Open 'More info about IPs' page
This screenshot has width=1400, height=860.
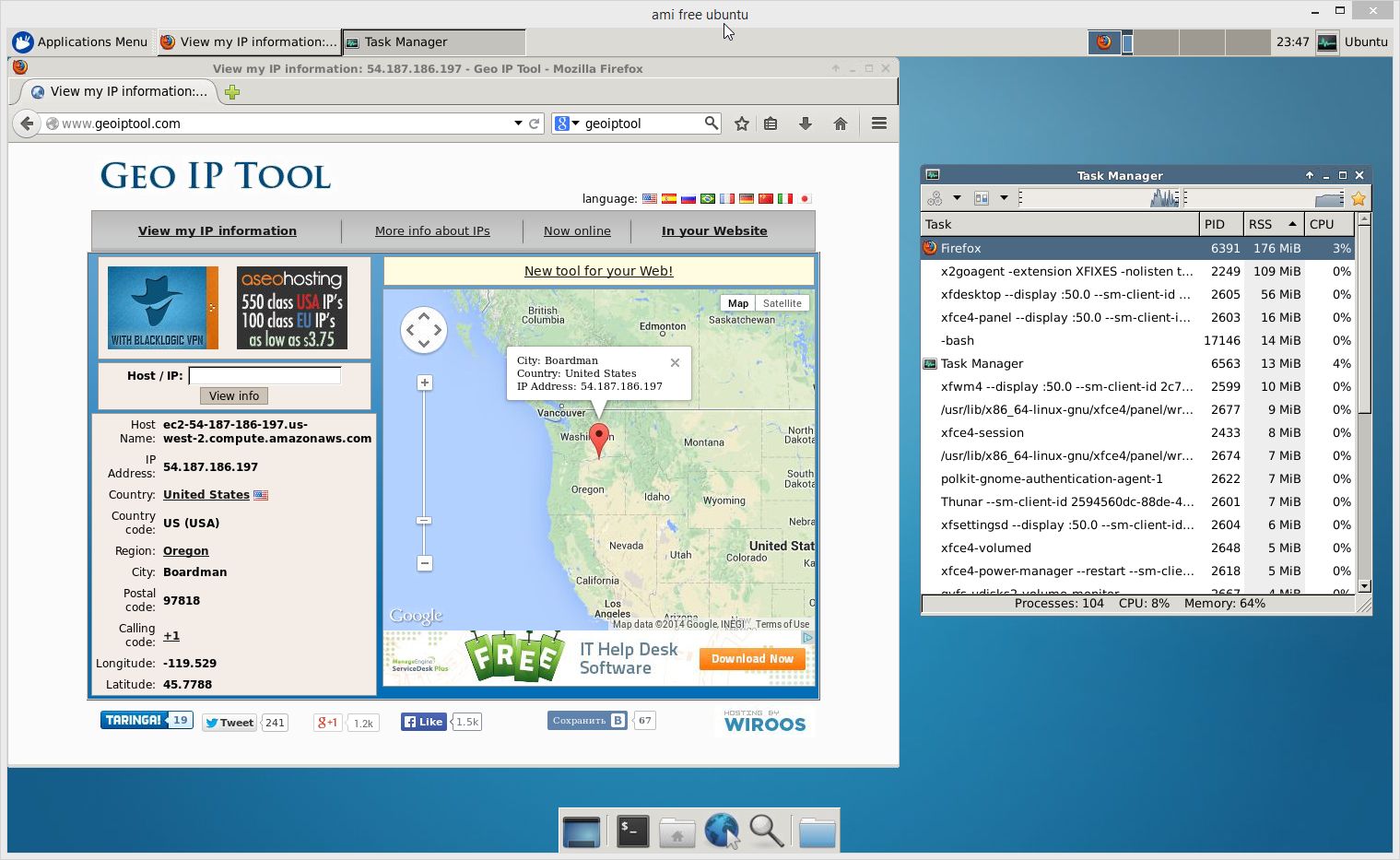[432, 230]
